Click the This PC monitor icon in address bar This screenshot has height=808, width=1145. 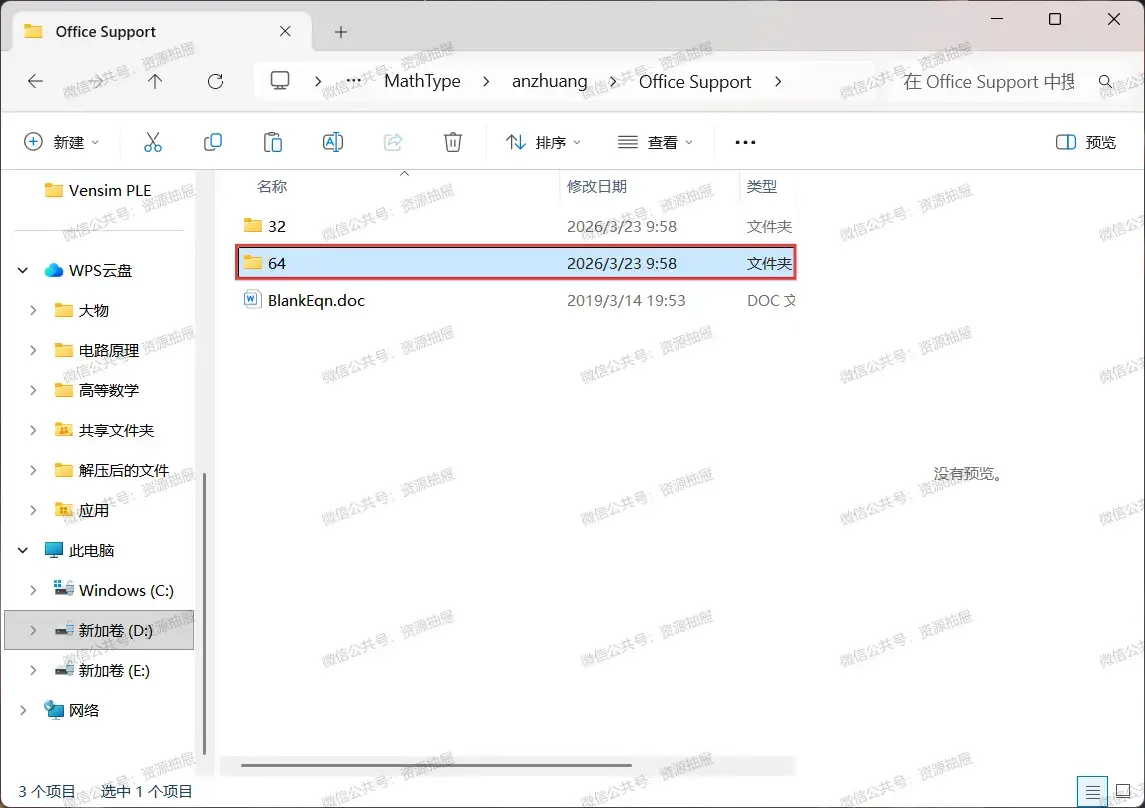tap(280, 80)
